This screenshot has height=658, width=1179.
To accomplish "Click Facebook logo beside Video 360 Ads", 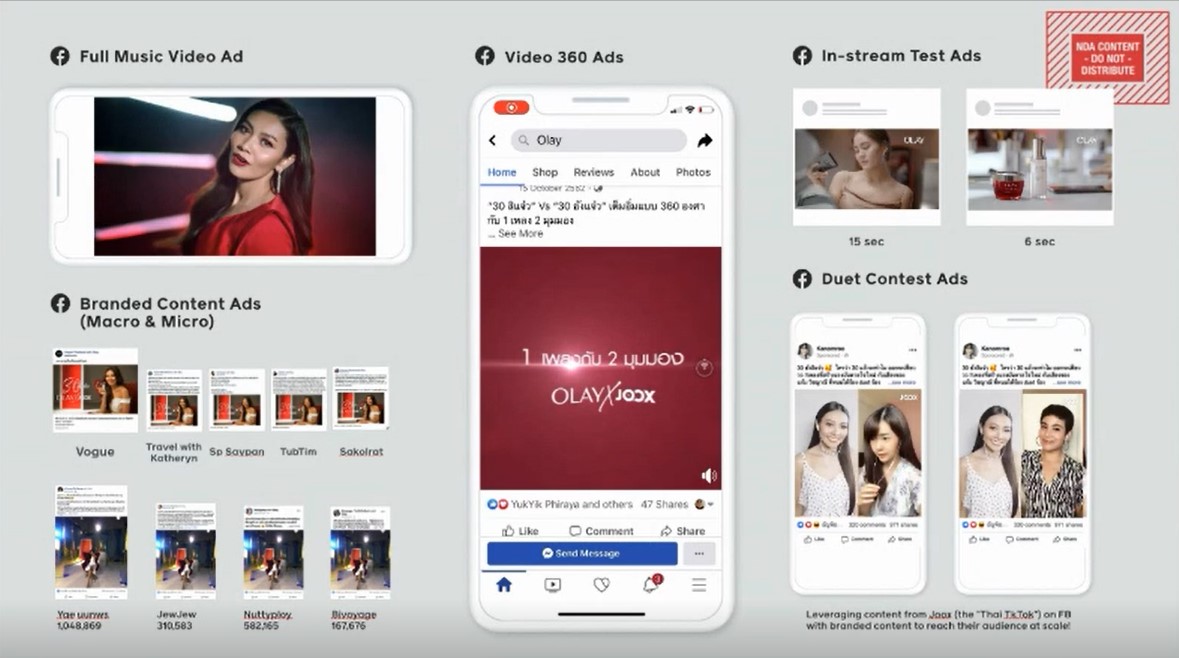I will click(485, 56).
